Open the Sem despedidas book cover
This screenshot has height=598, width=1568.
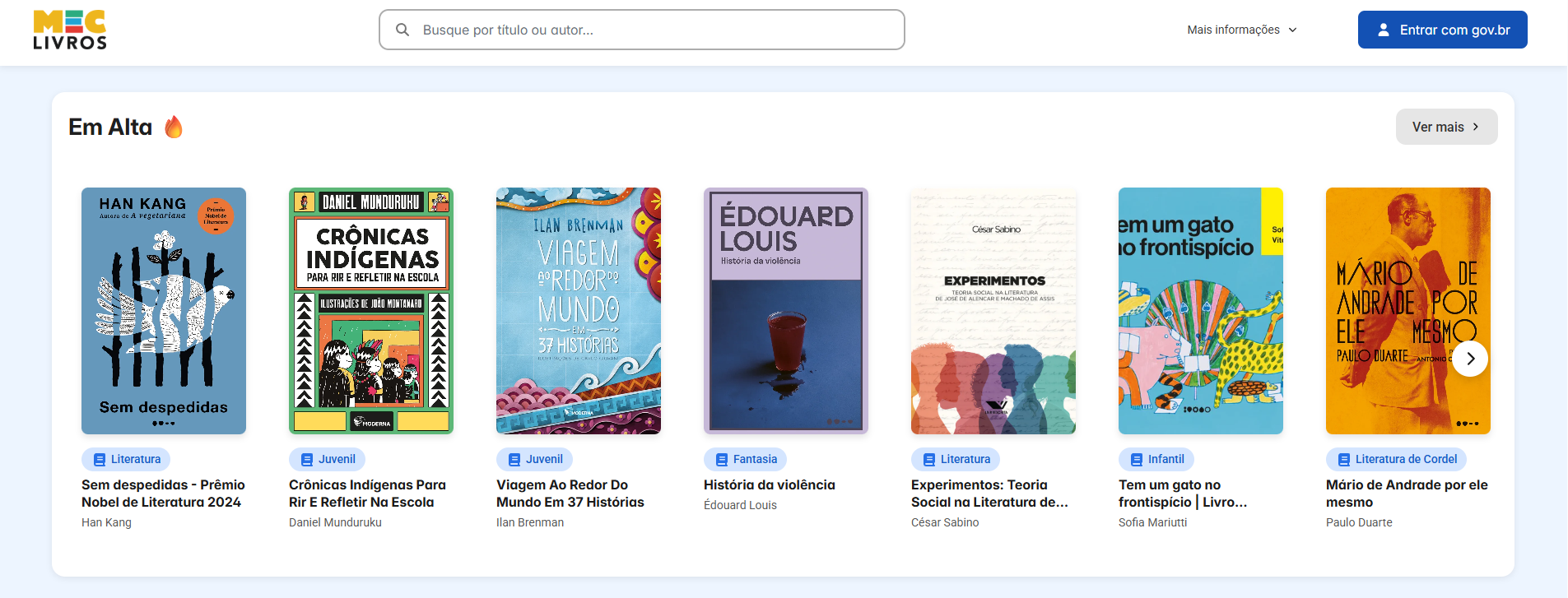[164, 311]
